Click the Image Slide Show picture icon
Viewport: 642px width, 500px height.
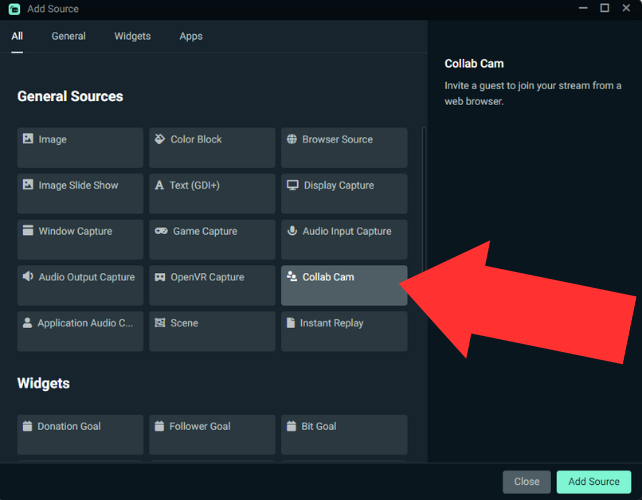pos(28,184)
